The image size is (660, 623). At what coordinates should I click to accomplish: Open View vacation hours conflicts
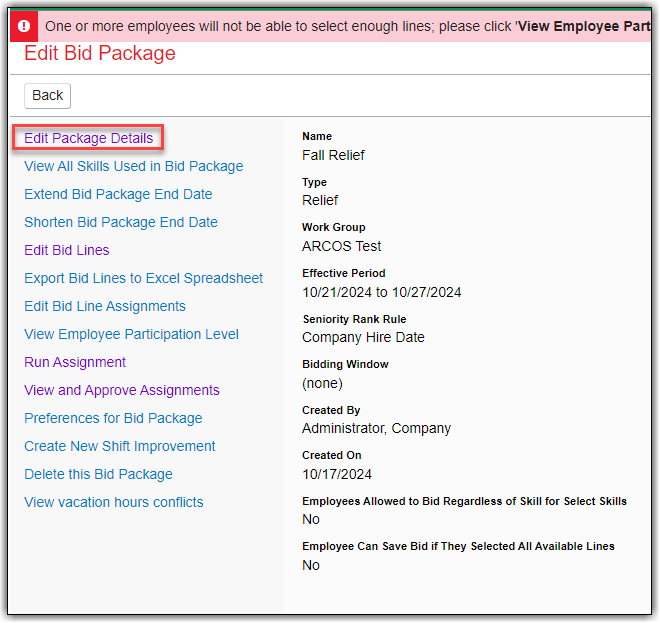113,502
